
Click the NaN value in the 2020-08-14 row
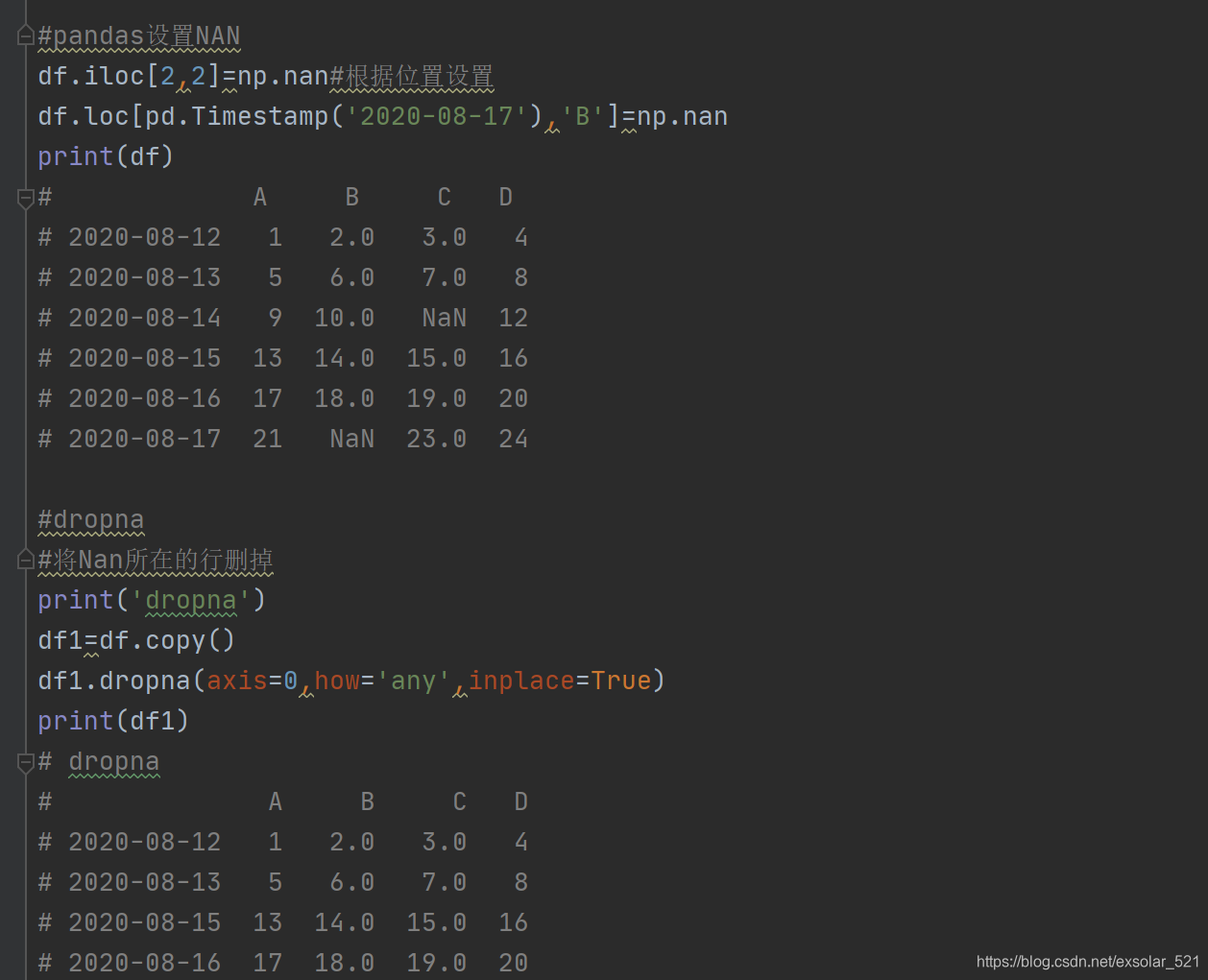coord(445,319)
